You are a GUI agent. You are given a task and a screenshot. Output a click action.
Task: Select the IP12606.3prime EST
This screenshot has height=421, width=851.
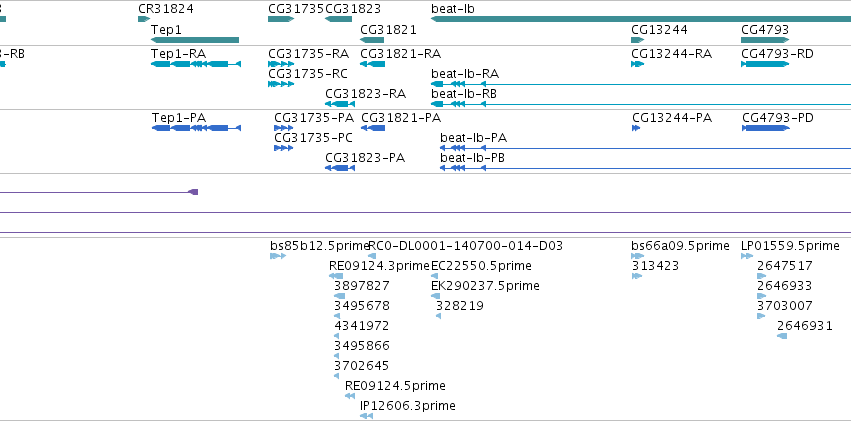pyautogui.click(x=366, y=416)
